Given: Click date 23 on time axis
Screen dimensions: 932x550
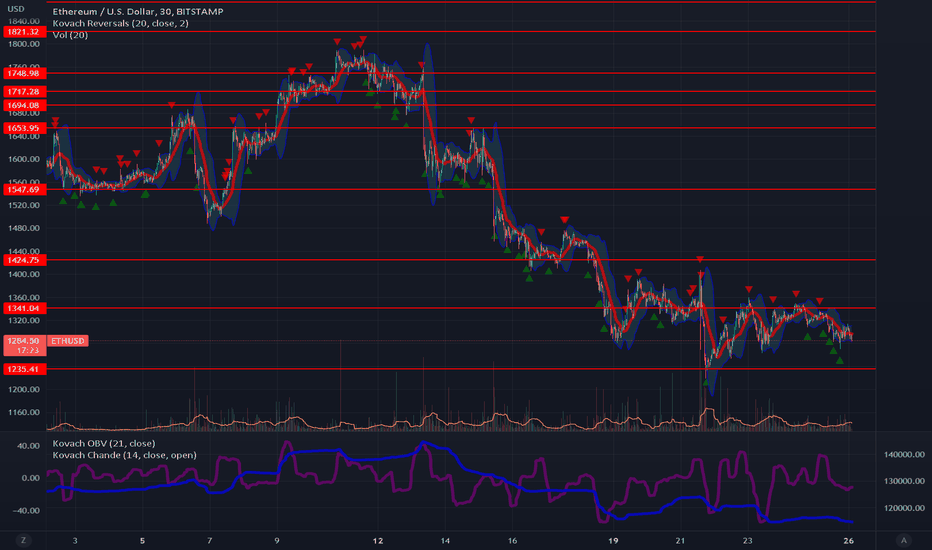Looking at the screenshot, I should pyautogui.click(x=747, y=540).
